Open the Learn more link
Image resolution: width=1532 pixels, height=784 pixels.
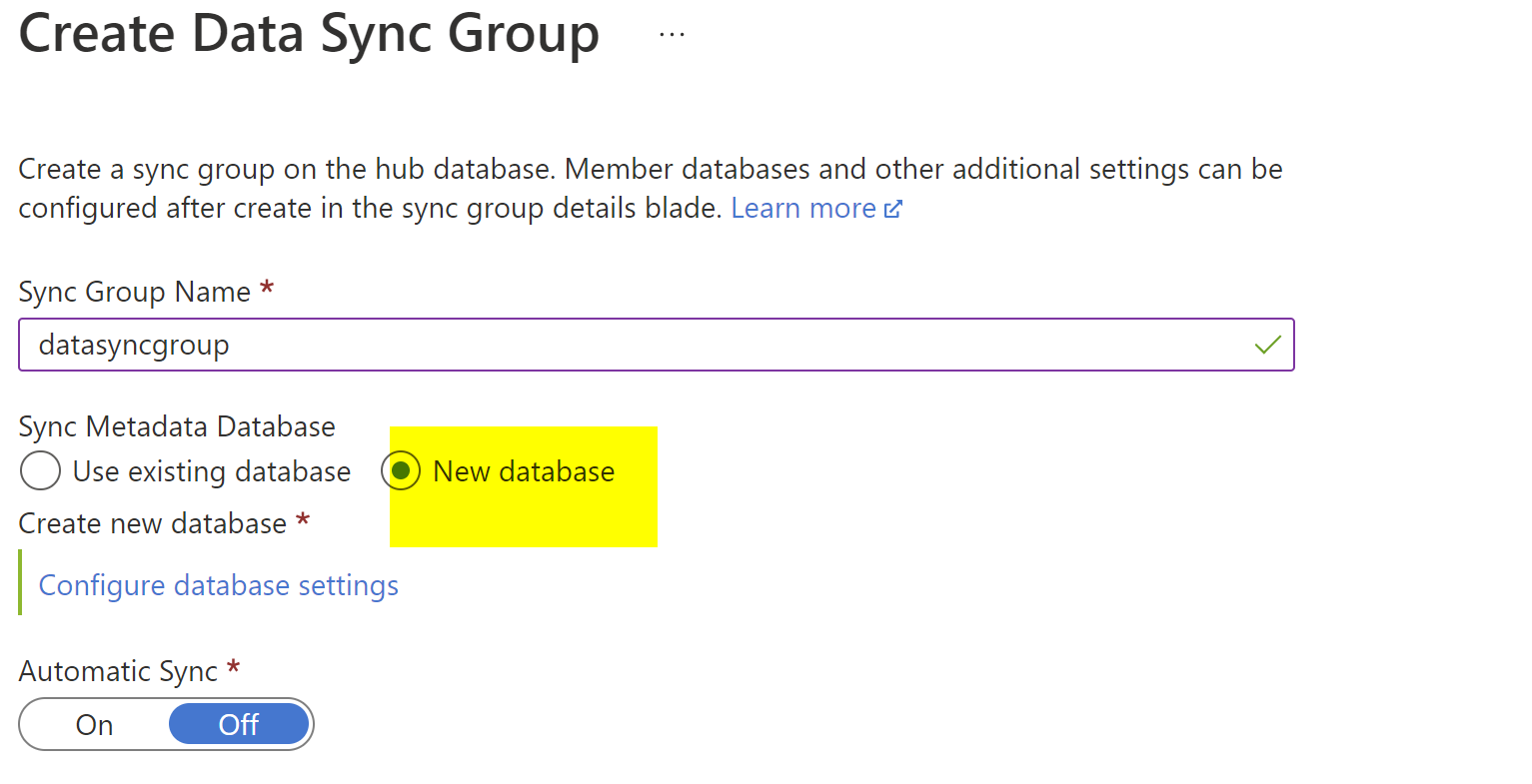pos(803,209)
